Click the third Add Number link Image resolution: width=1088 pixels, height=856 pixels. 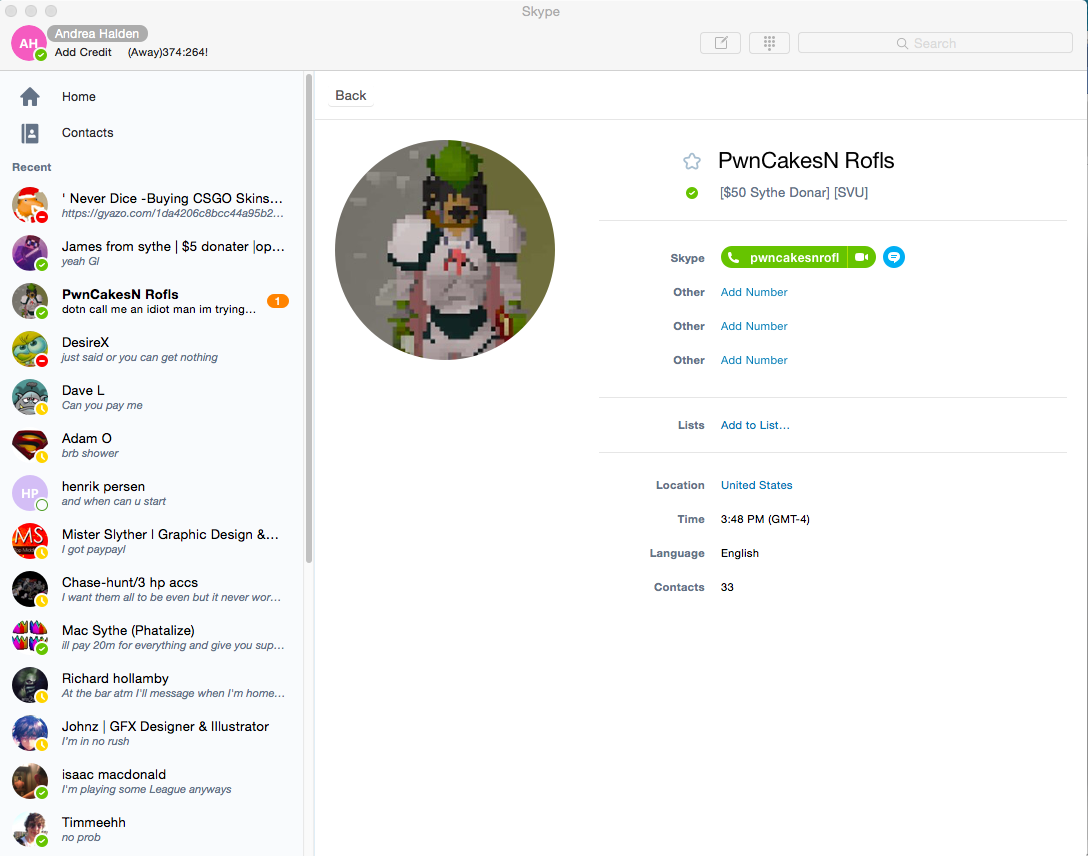pyautogui.click(x=754, y=360)
